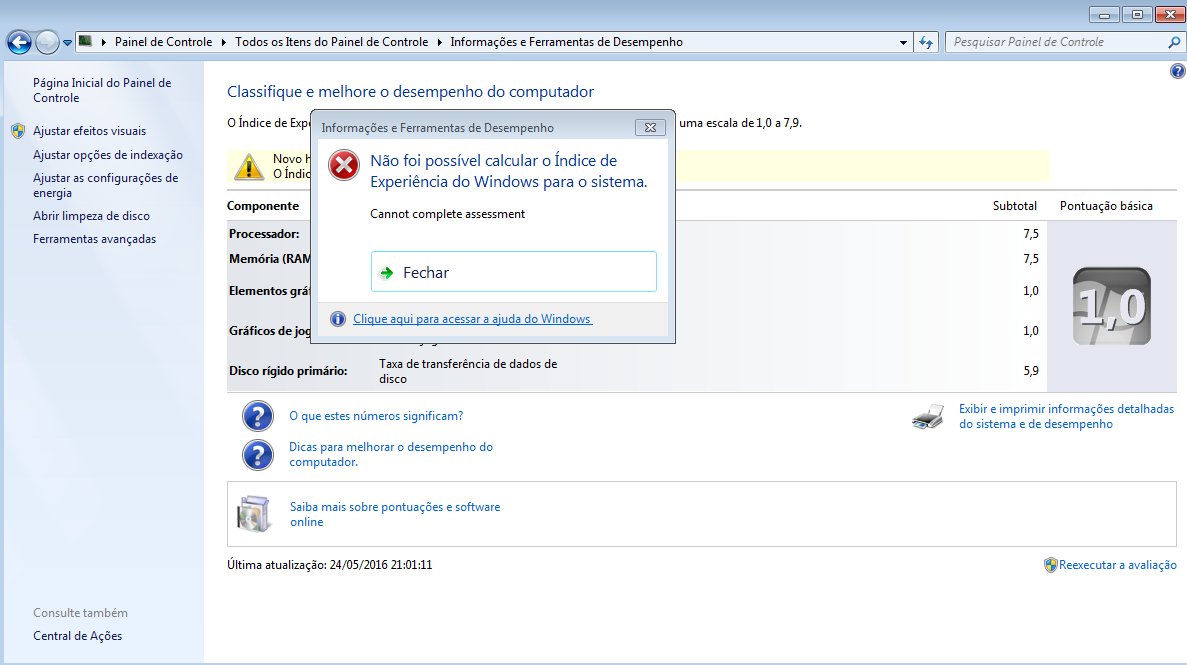This screenshot has width=1187, height=665.
Task: Expand breadcrumb arrow after 'Todos os Itens'
Action: click(x=439, y=42)
